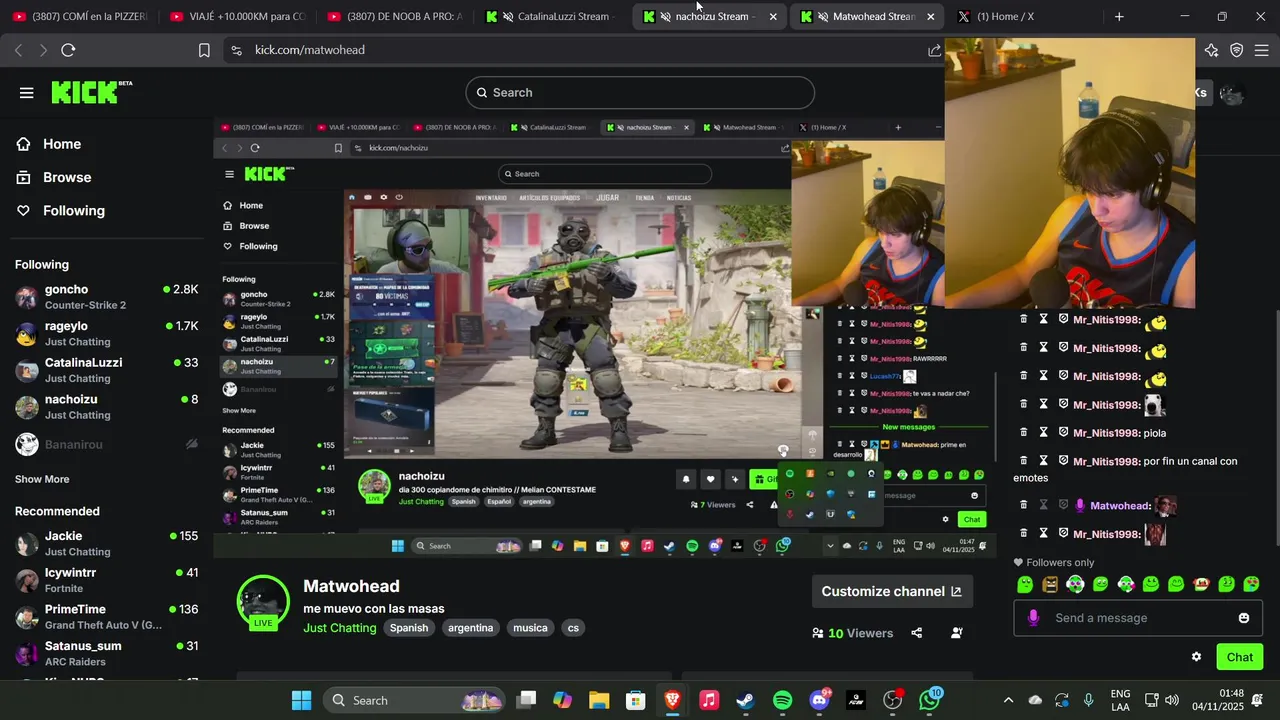This screenshot has width=1280, height=720.
Task: Click the green Chat send button
Action: click(x=1240, y=657)
